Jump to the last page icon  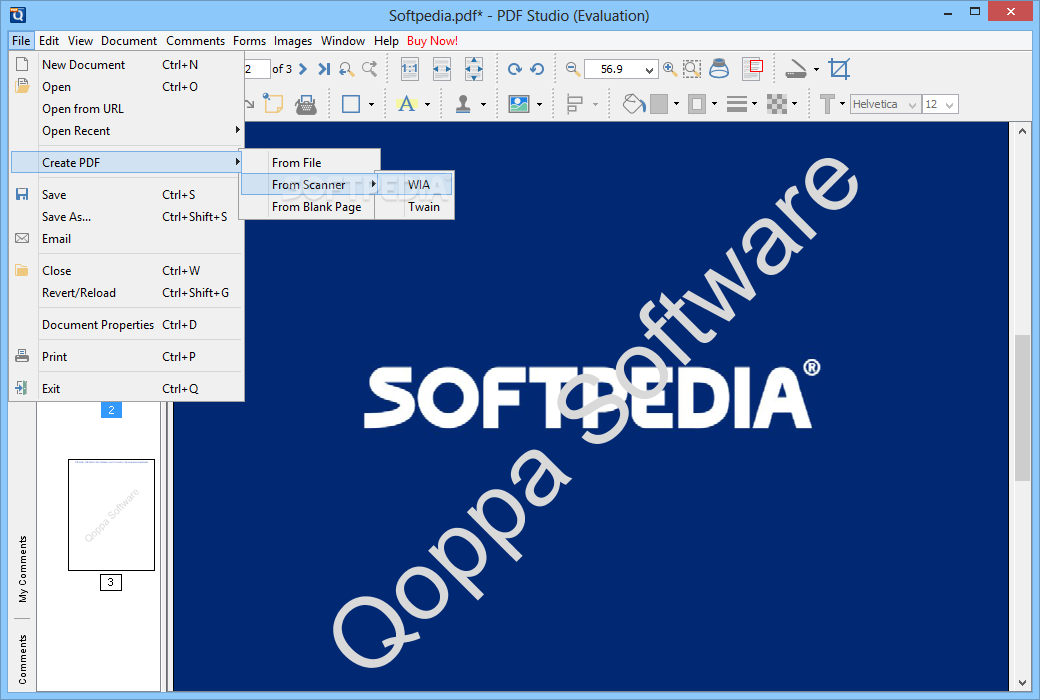coord(324,69)
